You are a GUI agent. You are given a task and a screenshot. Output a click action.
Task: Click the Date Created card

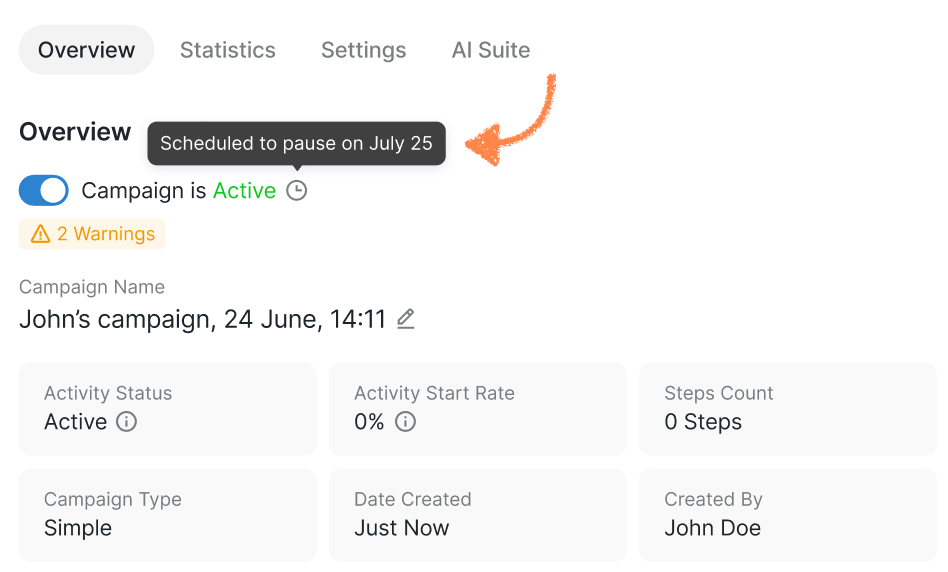(x=477, y=514)
